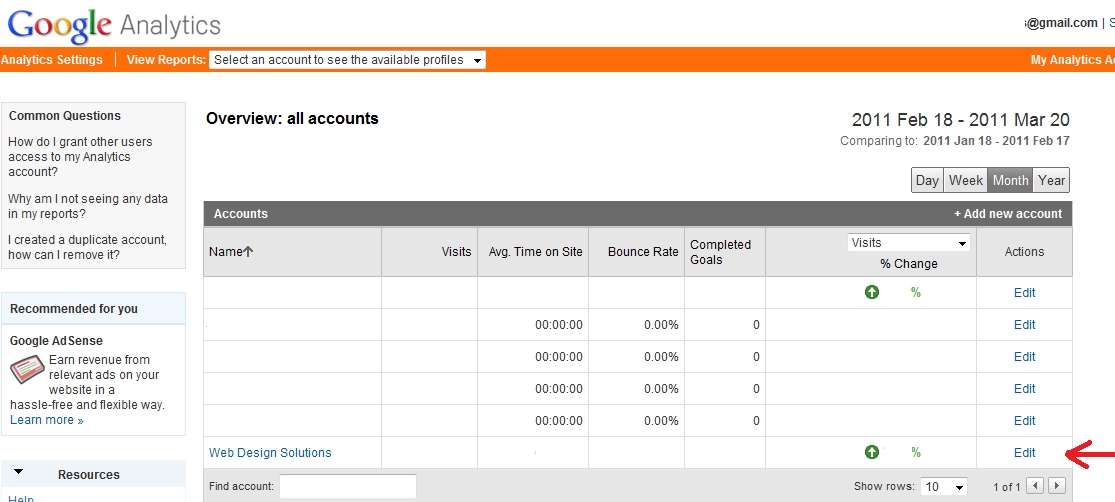Click green up arrow in Web Design Solutions row
Image resolution: width=1115 pixels, height=502 pixels.
(872, 453)
